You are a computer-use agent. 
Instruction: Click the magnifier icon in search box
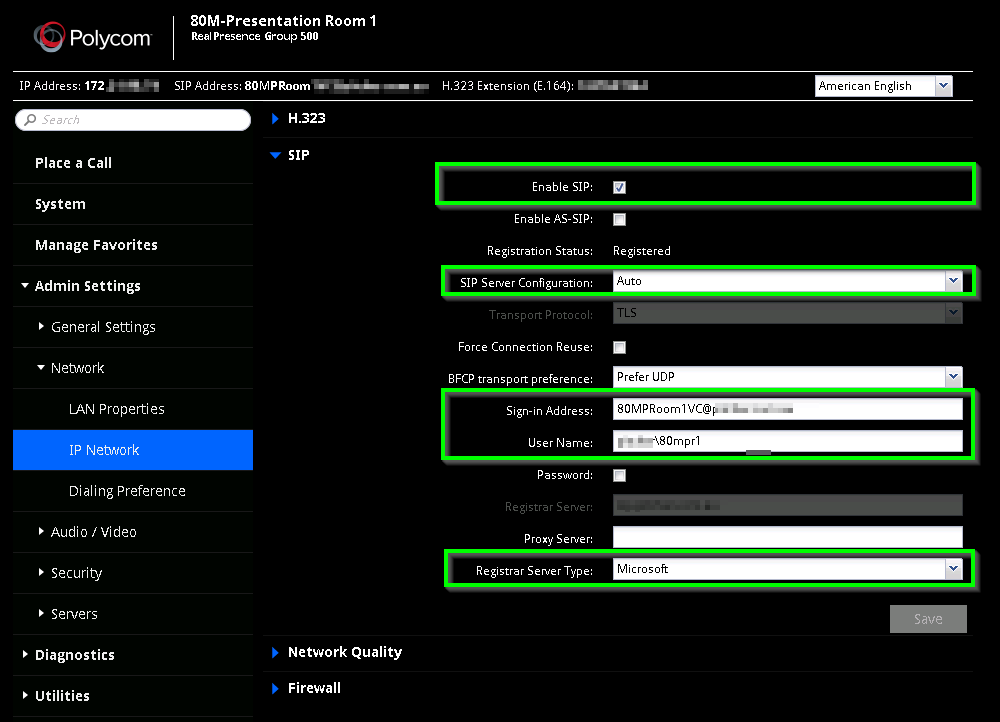pos(30,120)
